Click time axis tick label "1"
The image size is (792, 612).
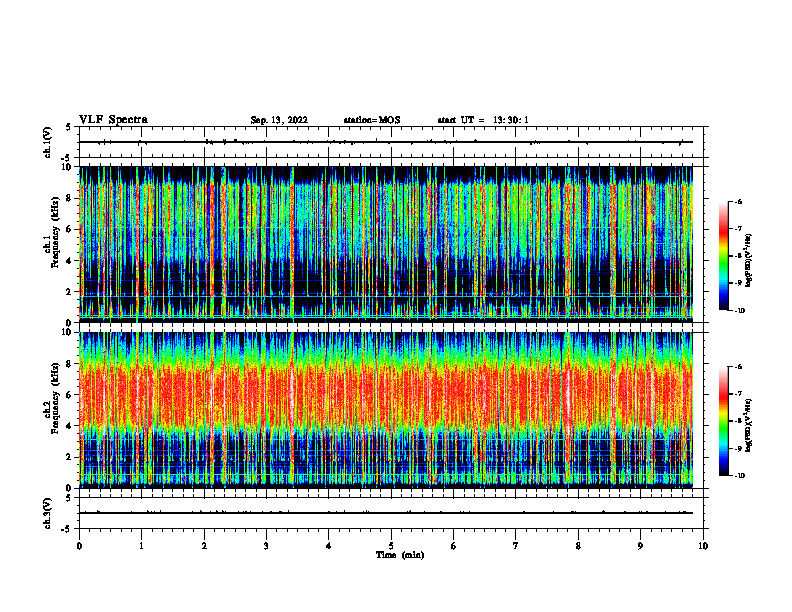click(x=142, y=546)
